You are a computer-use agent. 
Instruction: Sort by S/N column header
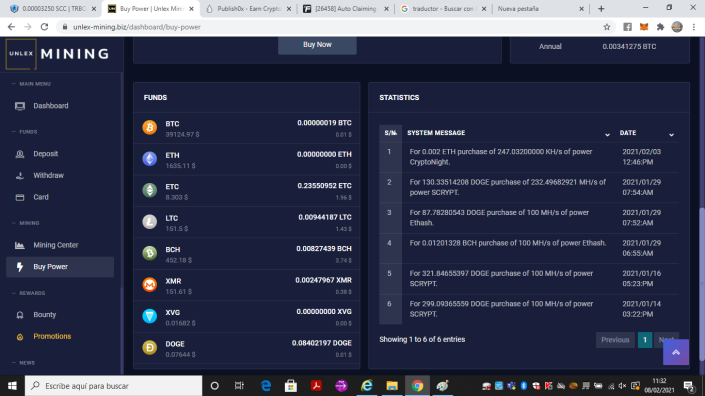[x=390, y=133]
